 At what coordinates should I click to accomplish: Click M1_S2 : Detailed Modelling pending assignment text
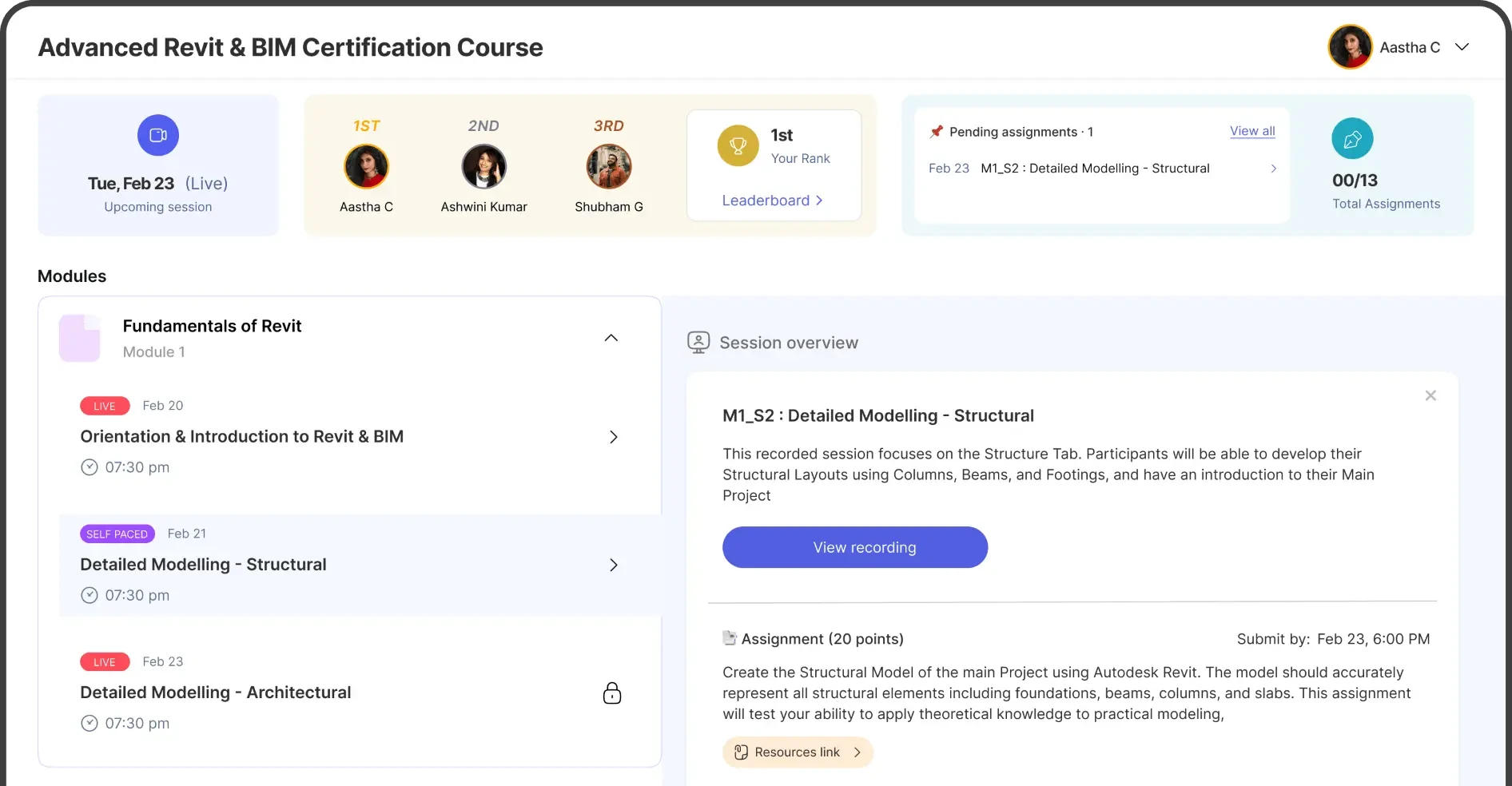[x=1095, y=169]
